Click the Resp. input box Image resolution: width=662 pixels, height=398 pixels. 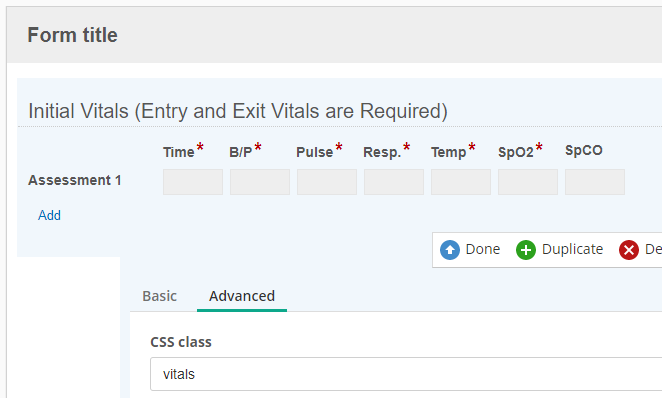394,182
